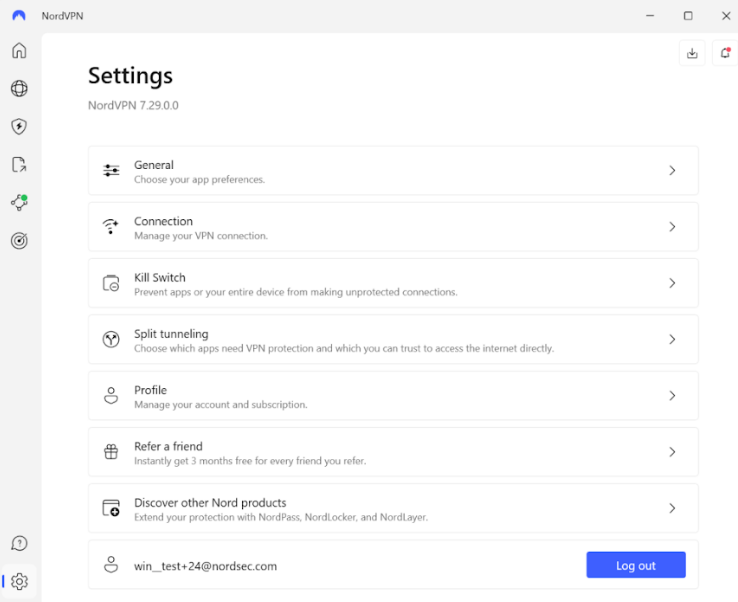The width and height of the screenshot is (738, 602).
Task: Expand the Kill Switch chevron arrow
Action: point(672,283)
